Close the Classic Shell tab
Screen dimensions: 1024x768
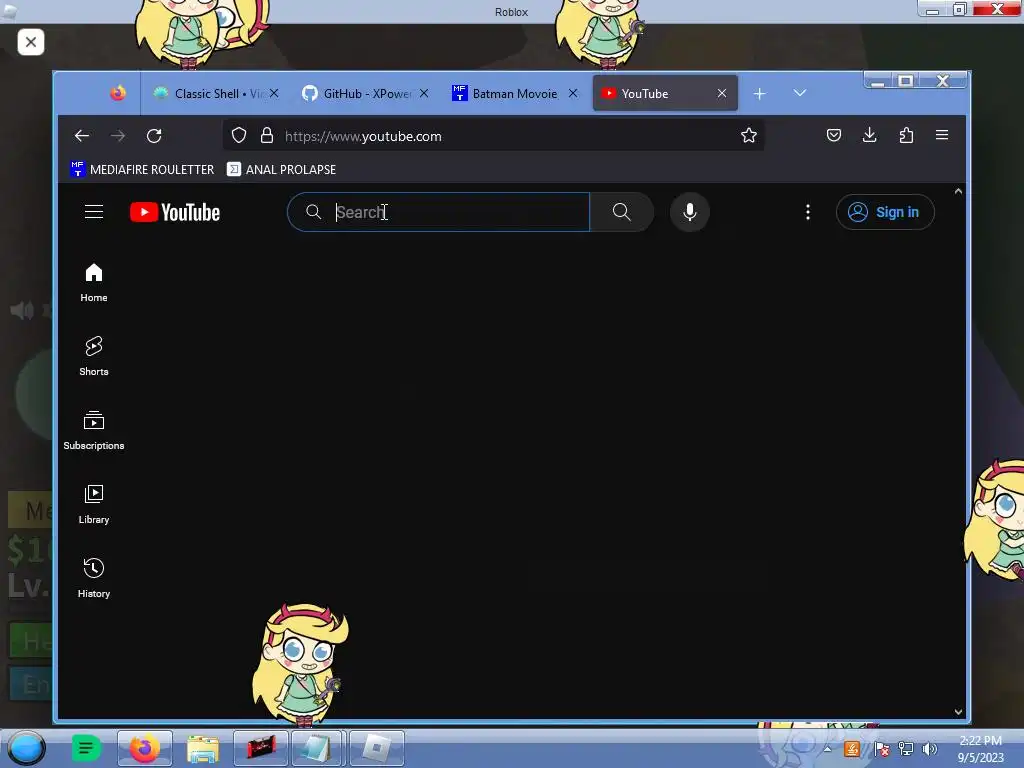click(x=274, y=93)
